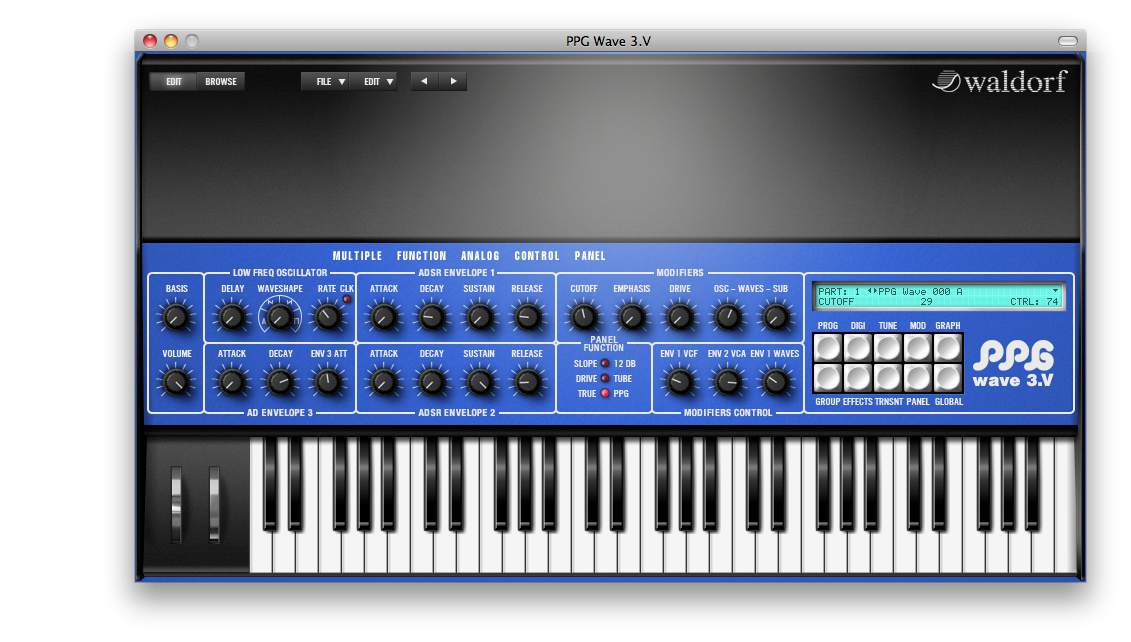
Task: Select the PANEL tab
Action: point(590,256)
